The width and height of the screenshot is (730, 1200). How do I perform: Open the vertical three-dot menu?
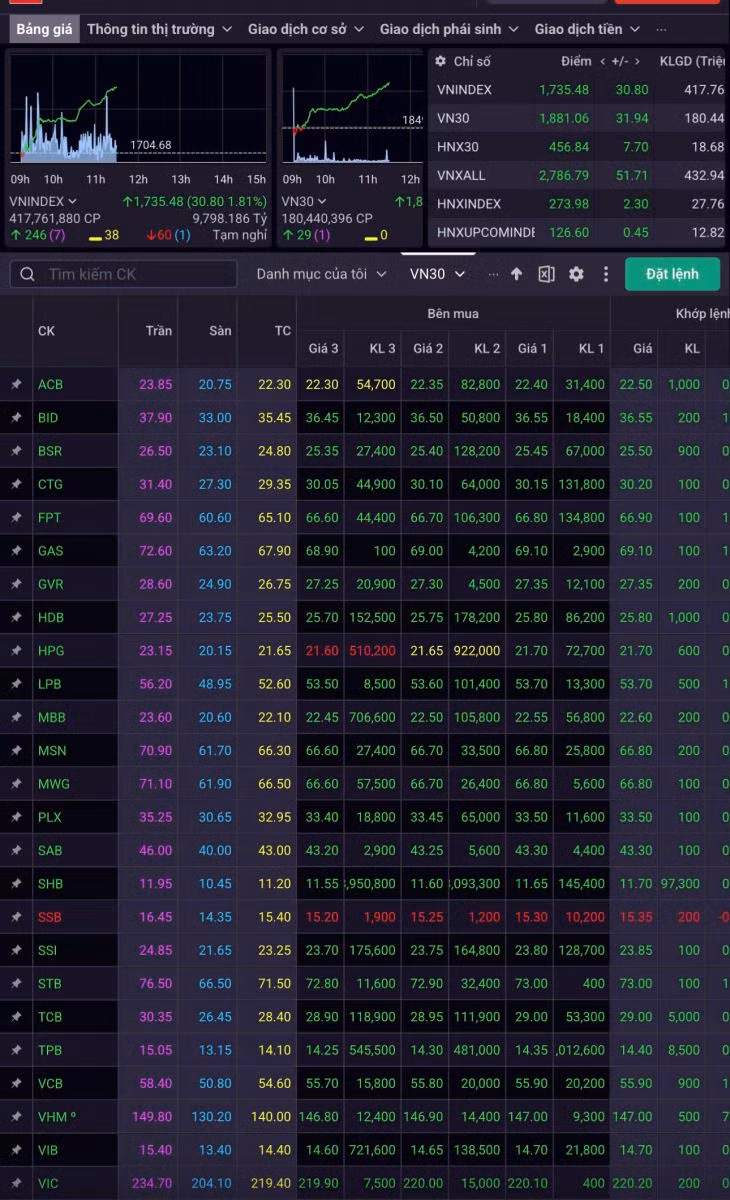(604, 274)
